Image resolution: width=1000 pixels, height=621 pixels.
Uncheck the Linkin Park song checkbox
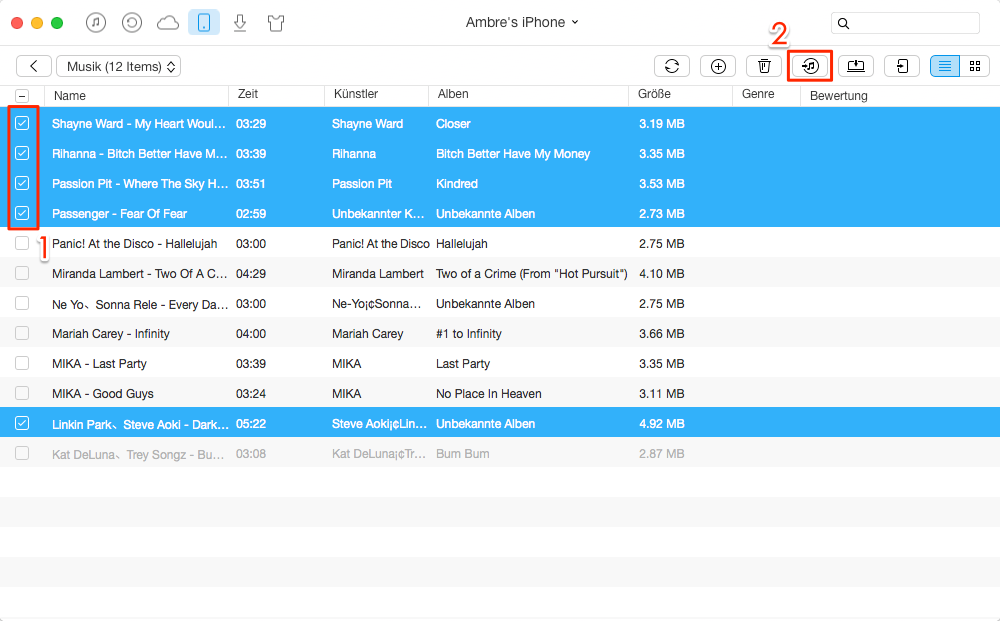coord(22,423)
